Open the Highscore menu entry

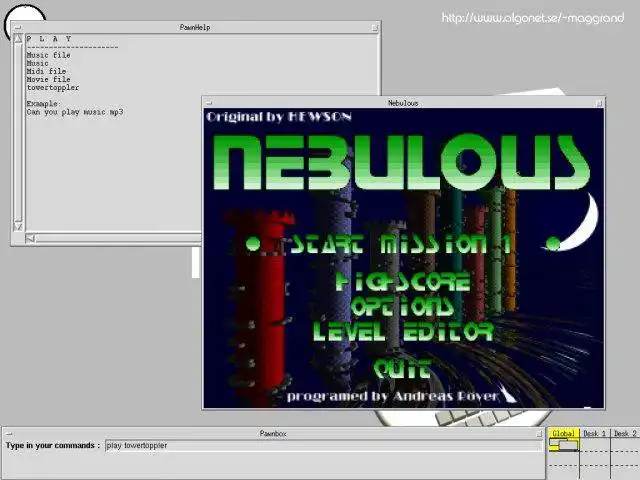pyautogui.click(x=403, y=281)
